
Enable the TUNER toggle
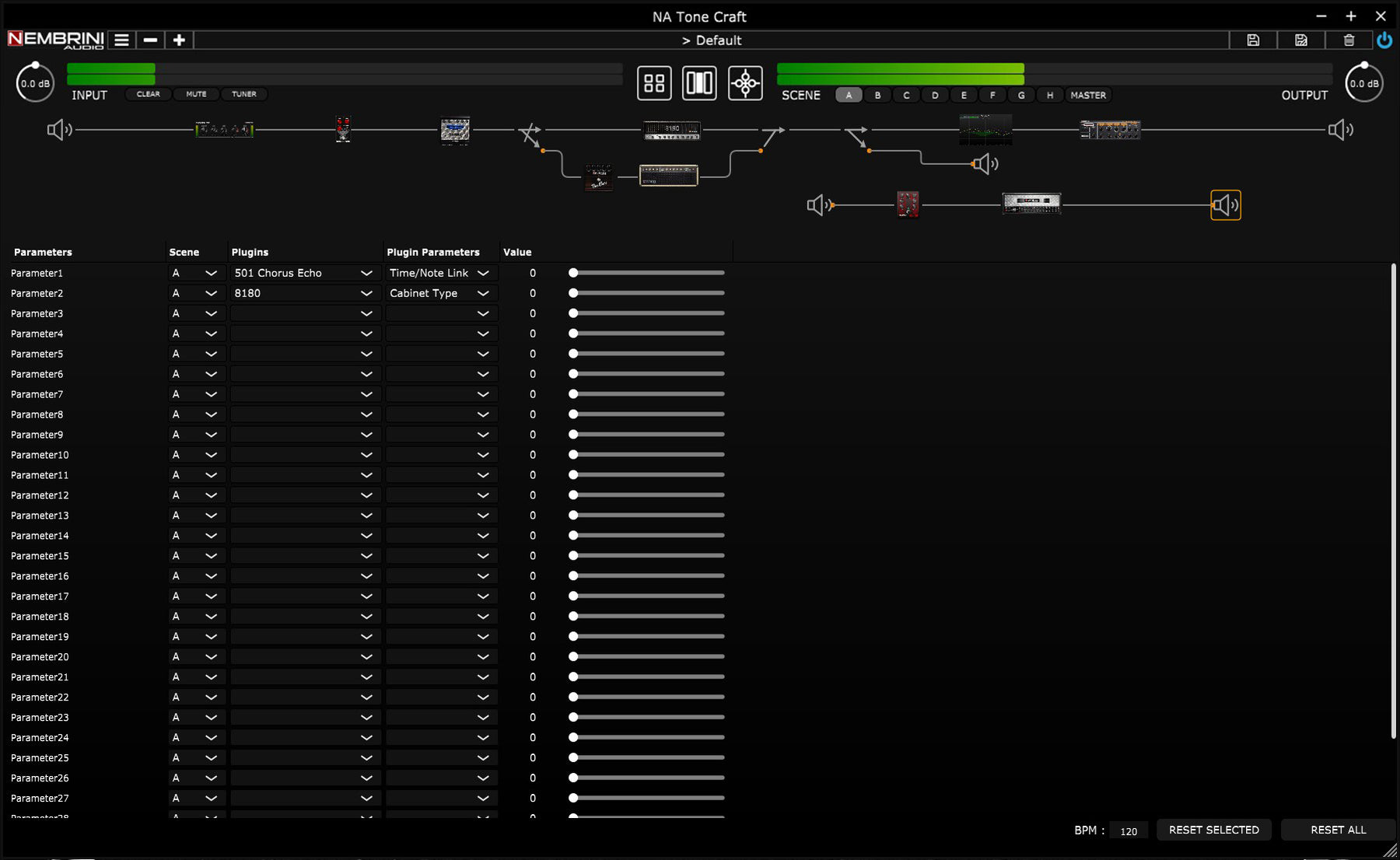click(243, 94)
